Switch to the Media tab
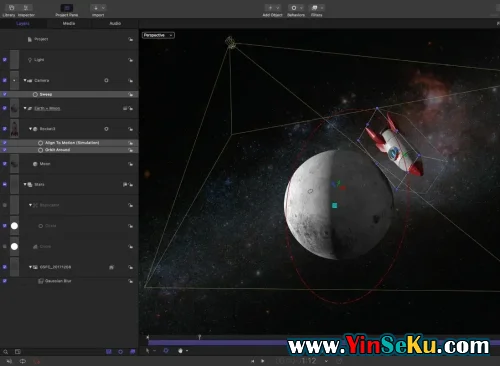 (x=69, y=23)
